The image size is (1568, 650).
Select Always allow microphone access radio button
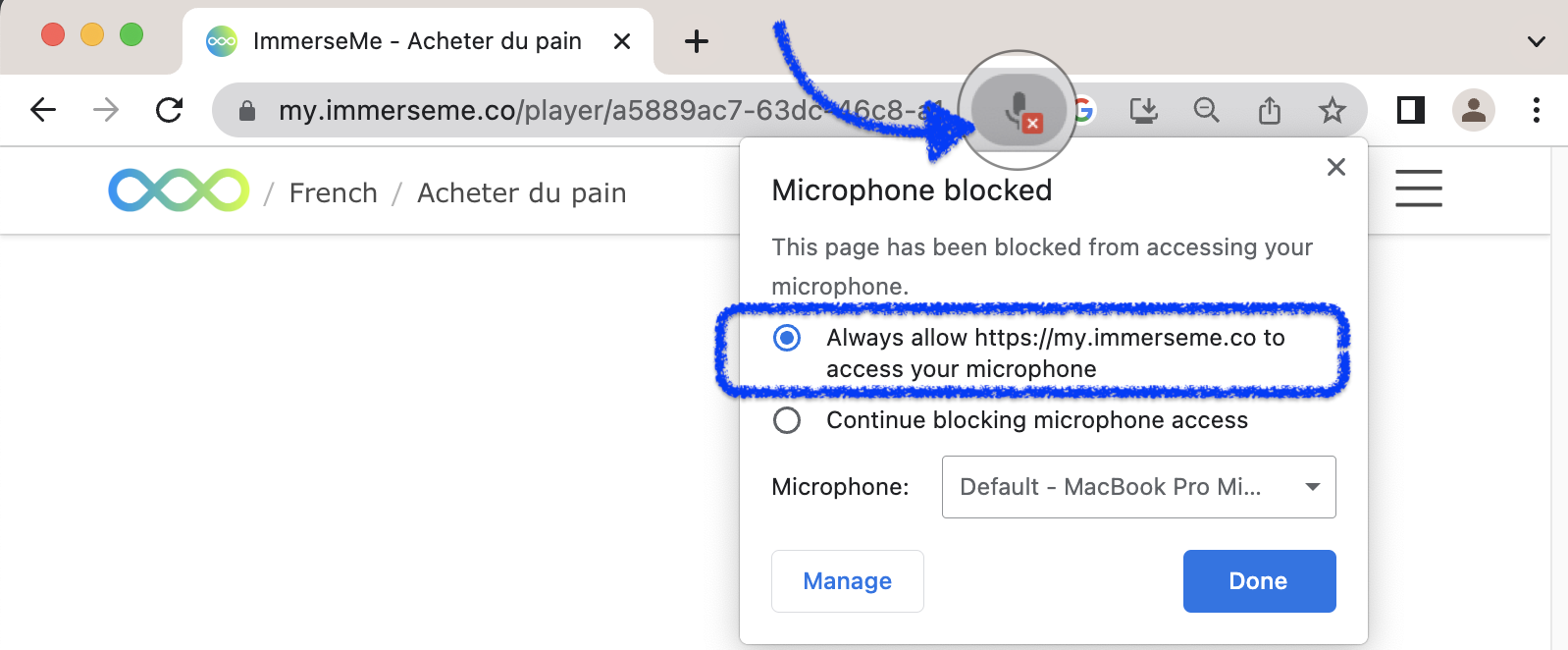786,338
